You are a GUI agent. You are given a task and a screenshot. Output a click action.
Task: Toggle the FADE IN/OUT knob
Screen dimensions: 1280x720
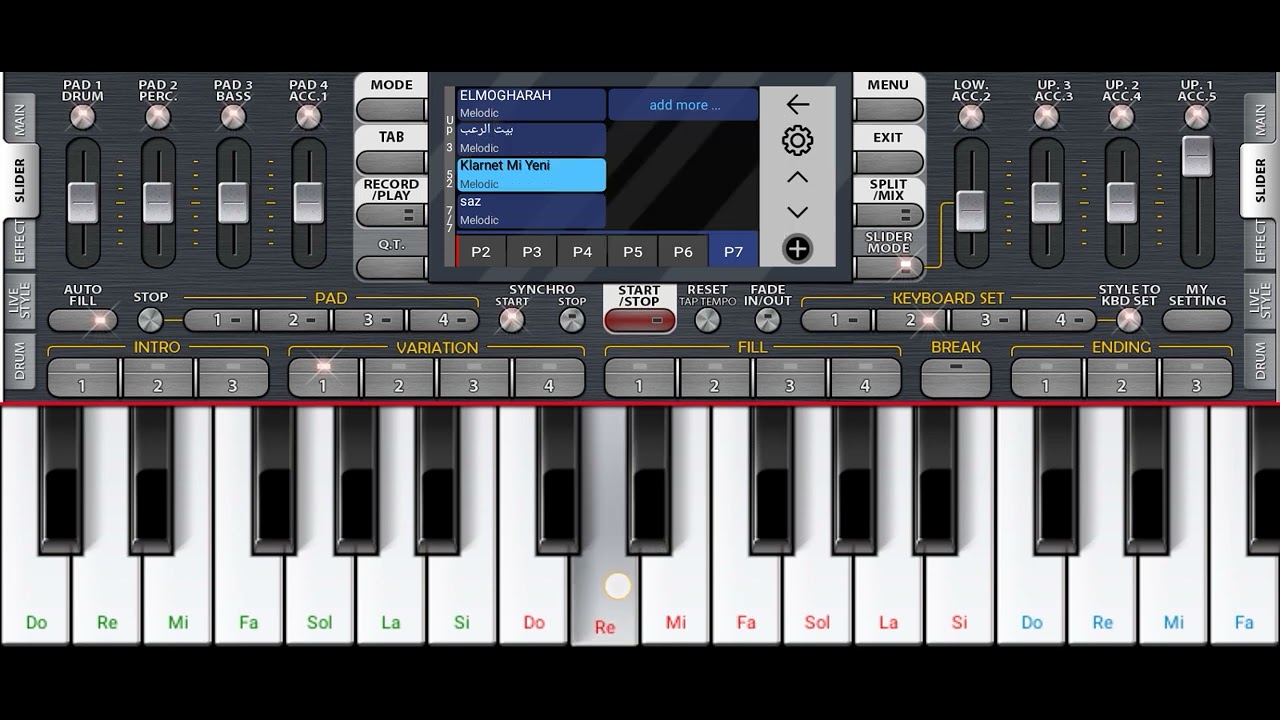pos(767,320)
